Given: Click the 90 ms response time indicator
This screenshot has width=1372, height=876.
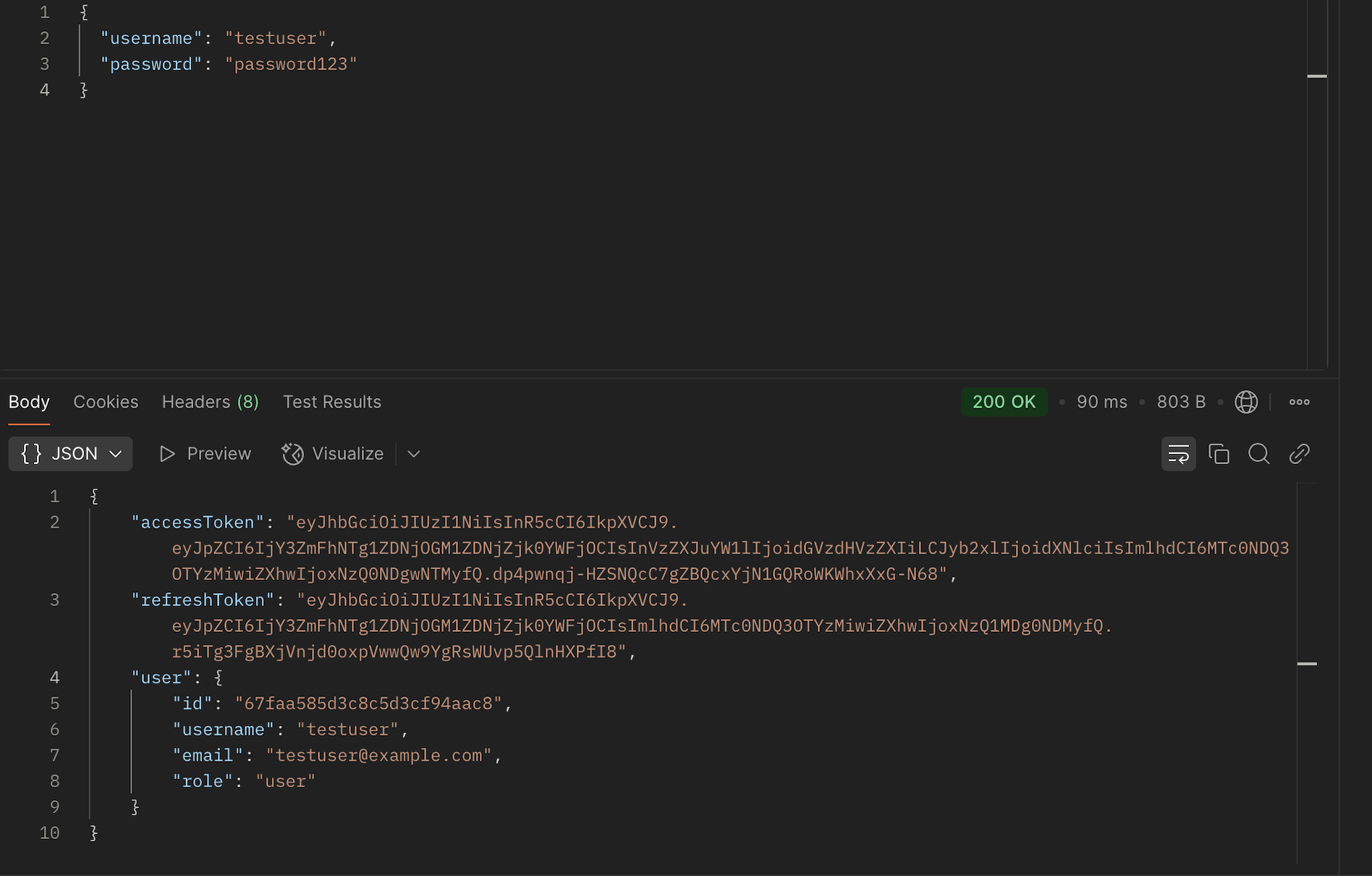Looking at the screenshot, I should coord(1101,402).
